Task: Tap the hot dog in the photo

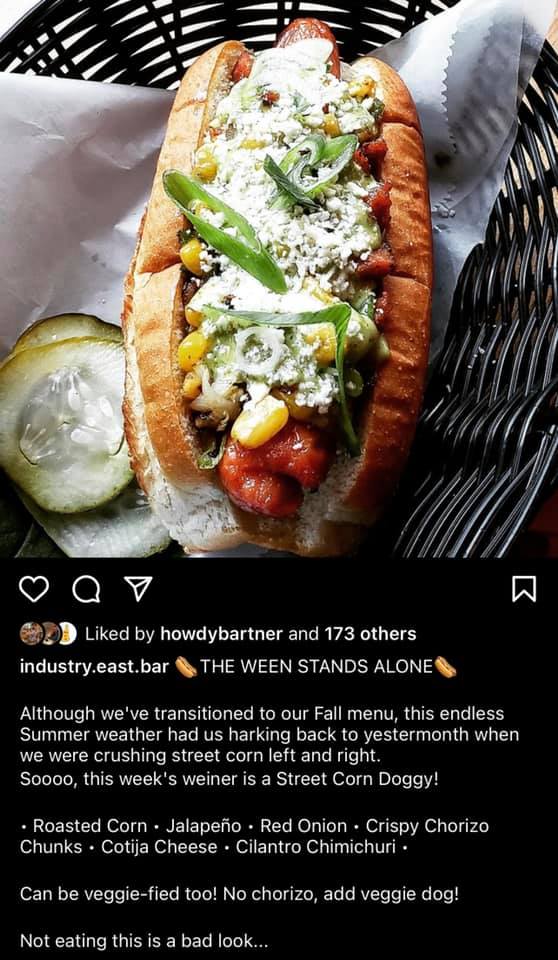Action: [x=277, y=288]
